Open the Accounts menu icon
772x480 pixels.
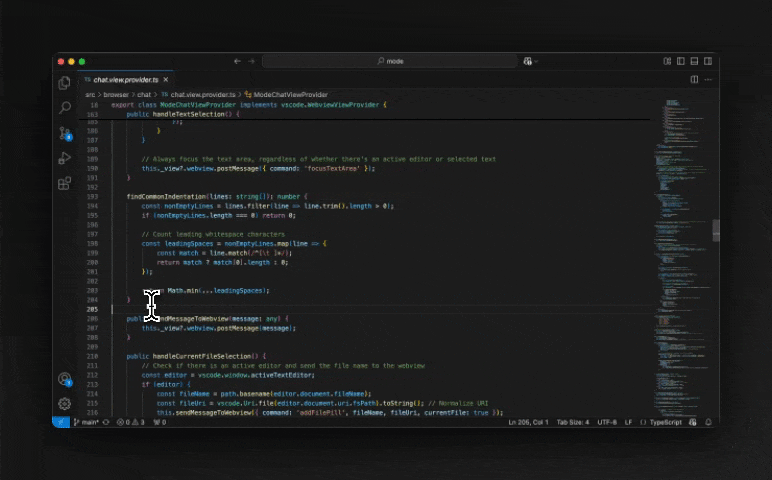click(64, 379)
